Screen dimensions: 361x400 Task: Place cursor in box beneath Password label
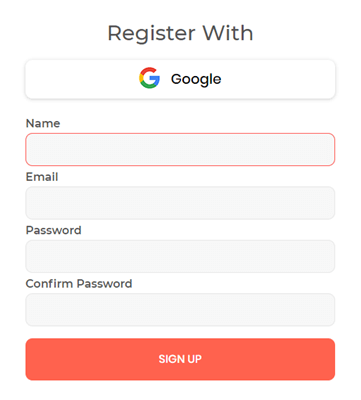tap(180, 256)
